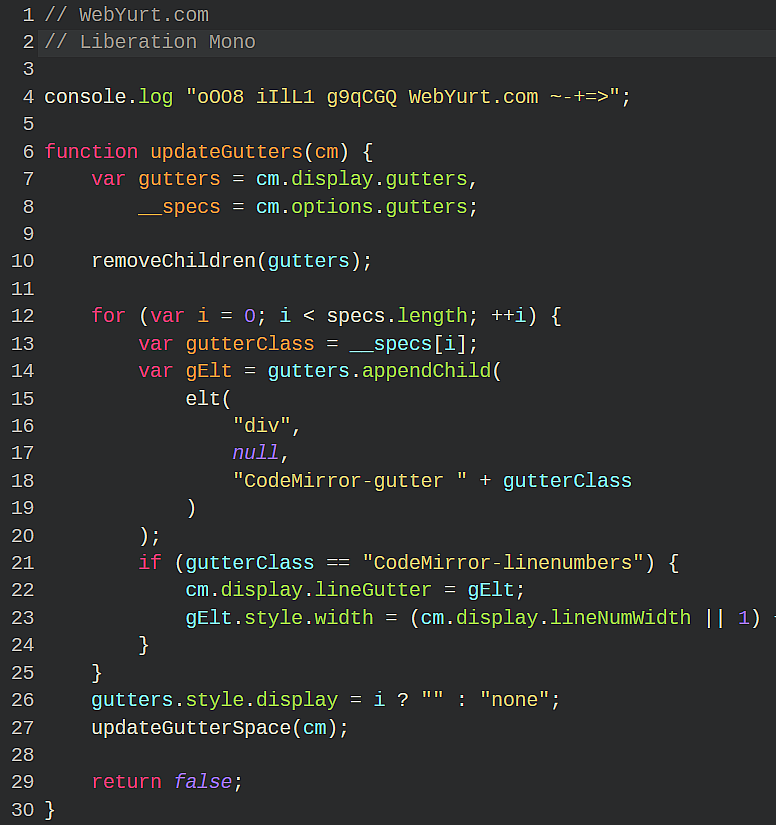This screenshot has height=825, width=776.
Task: Click the italic 'null' on line 17
Action: [256, 452]
